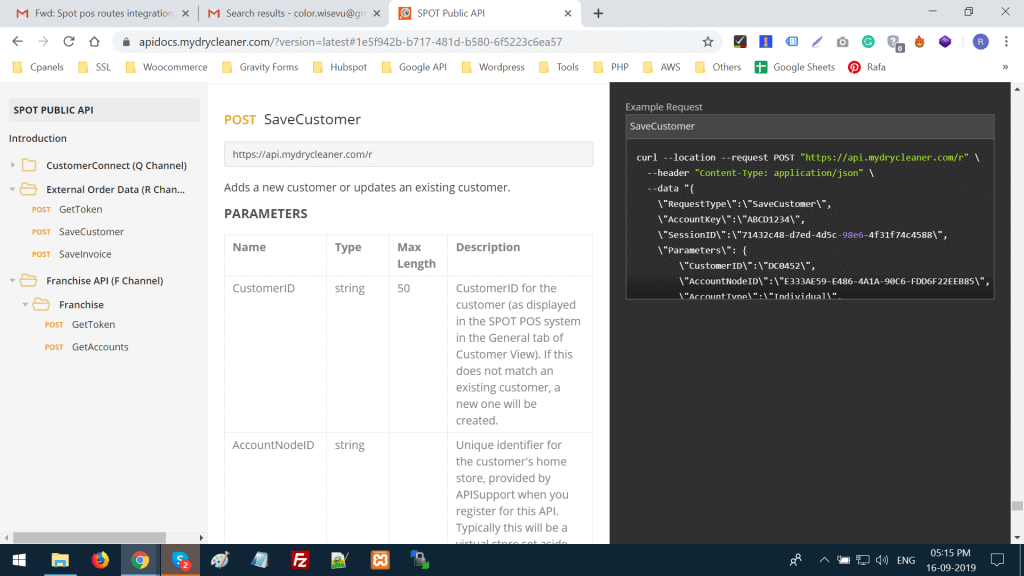This screenshot has width=1024, height=576.
Task: Select SaveCustomer in the sidebar
Action: point(91,232)
